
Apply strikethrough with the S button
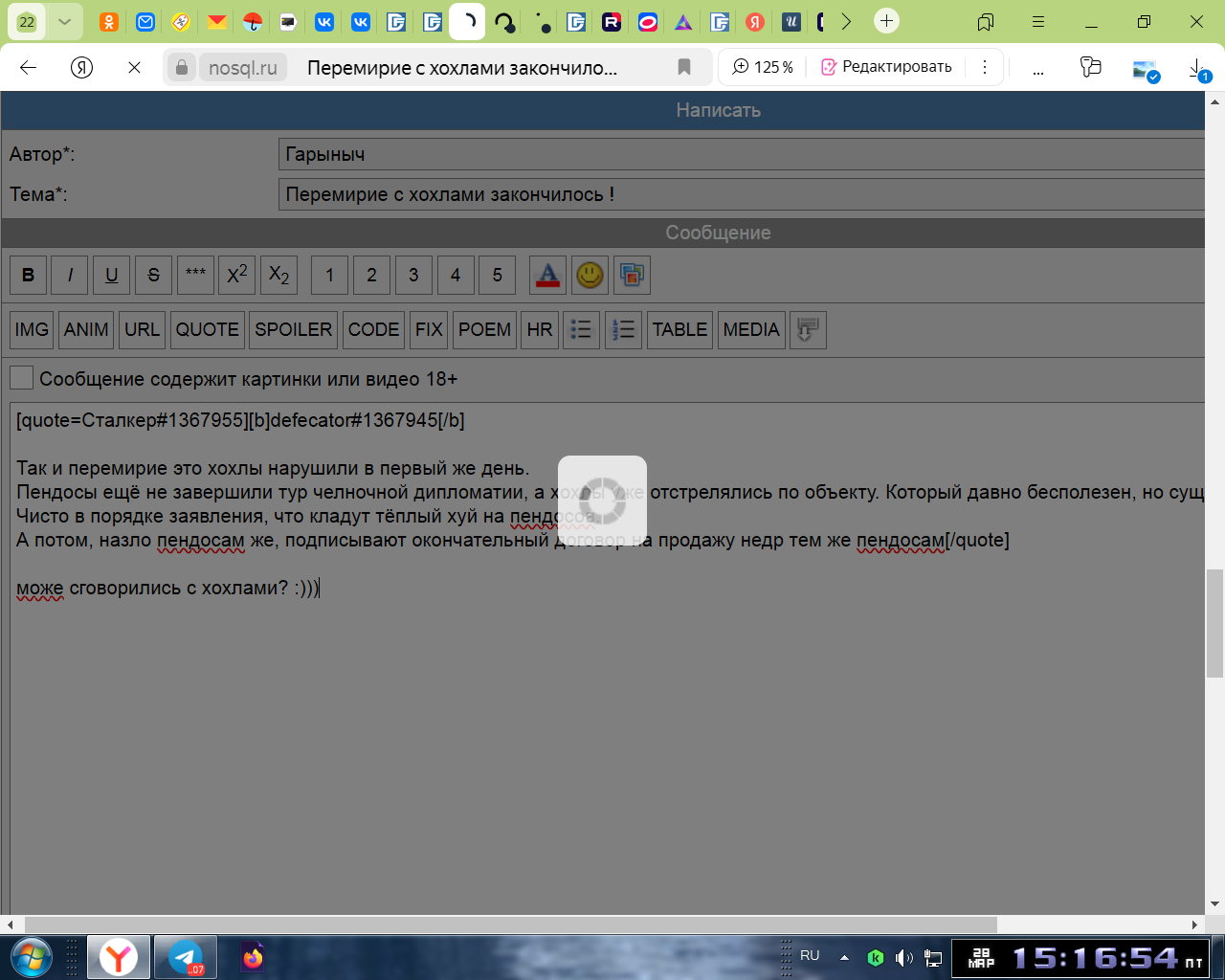coord(153,276)
